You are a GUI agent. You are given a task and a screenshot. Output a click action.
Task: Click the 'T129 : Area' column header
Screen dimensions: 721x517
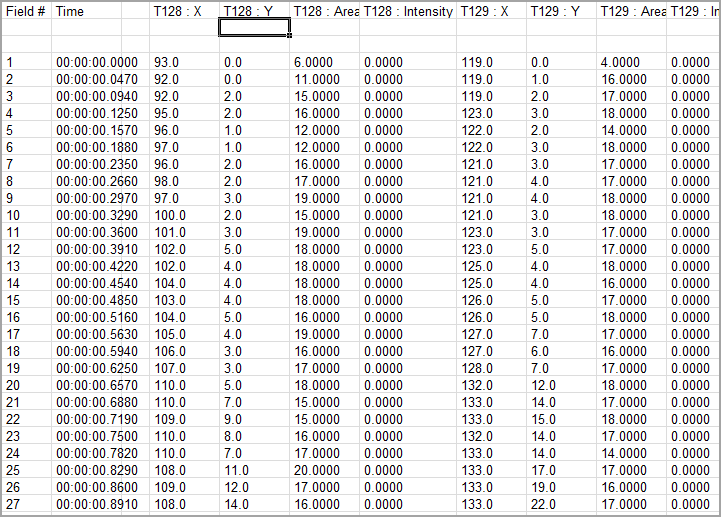tap(631, 11)
